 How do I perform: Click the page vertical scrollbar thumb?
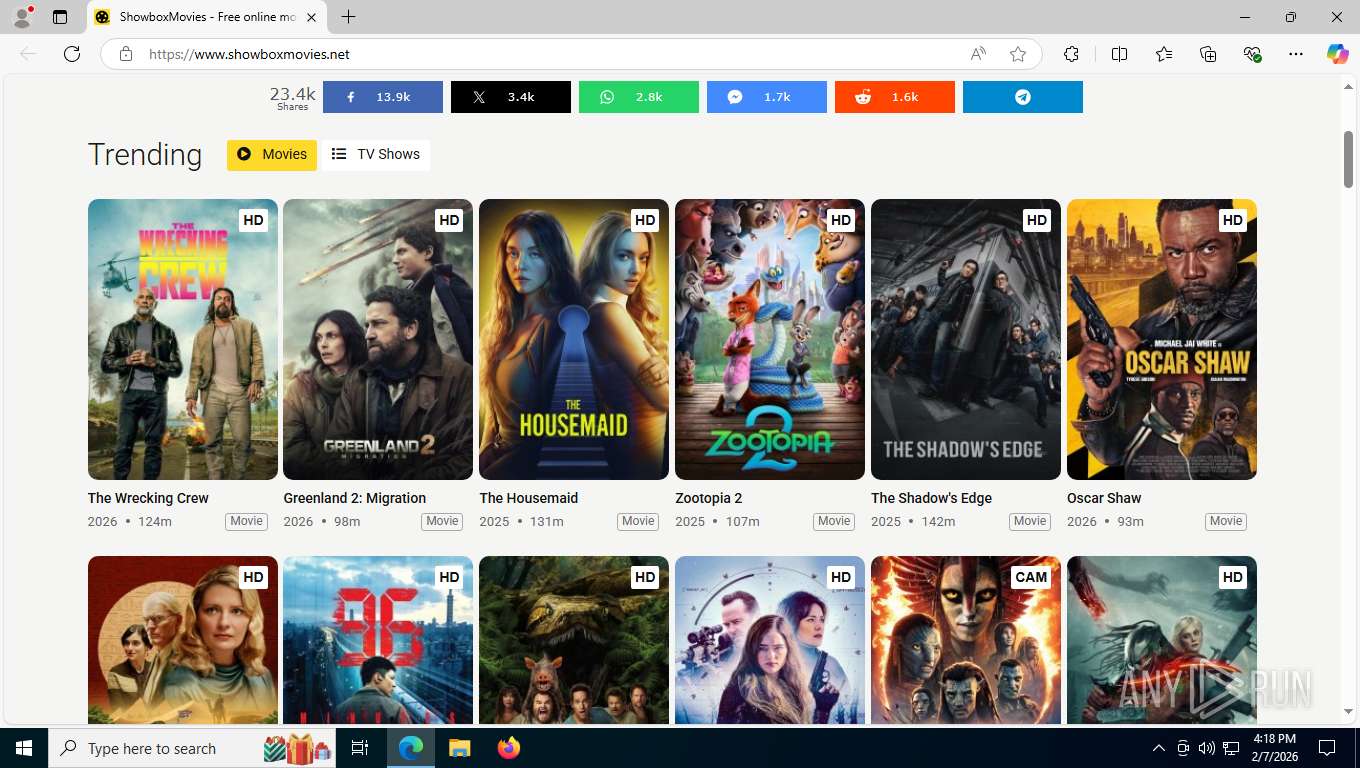1348,158
